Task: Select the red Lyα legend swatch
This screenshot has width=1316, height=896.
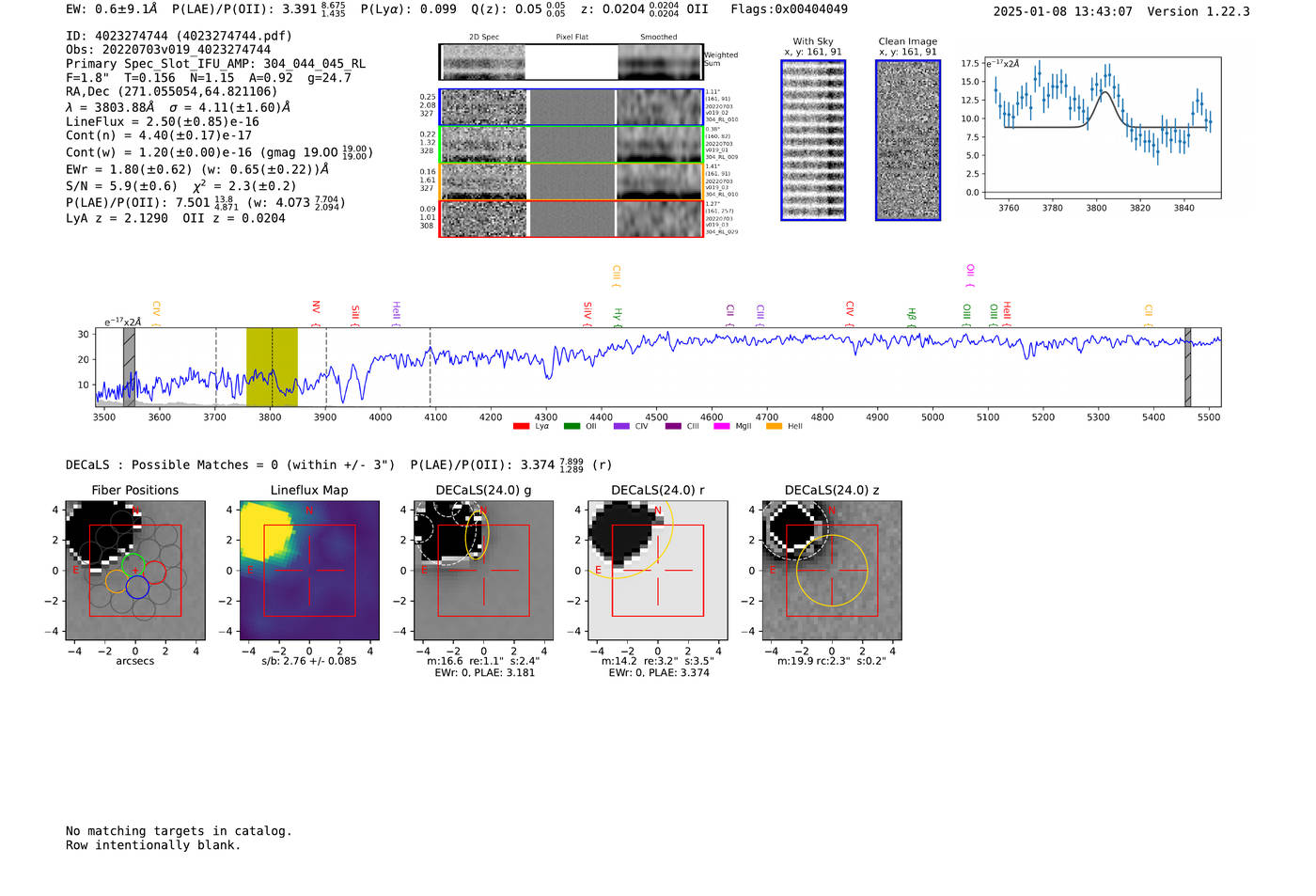Action: (521, 427)
